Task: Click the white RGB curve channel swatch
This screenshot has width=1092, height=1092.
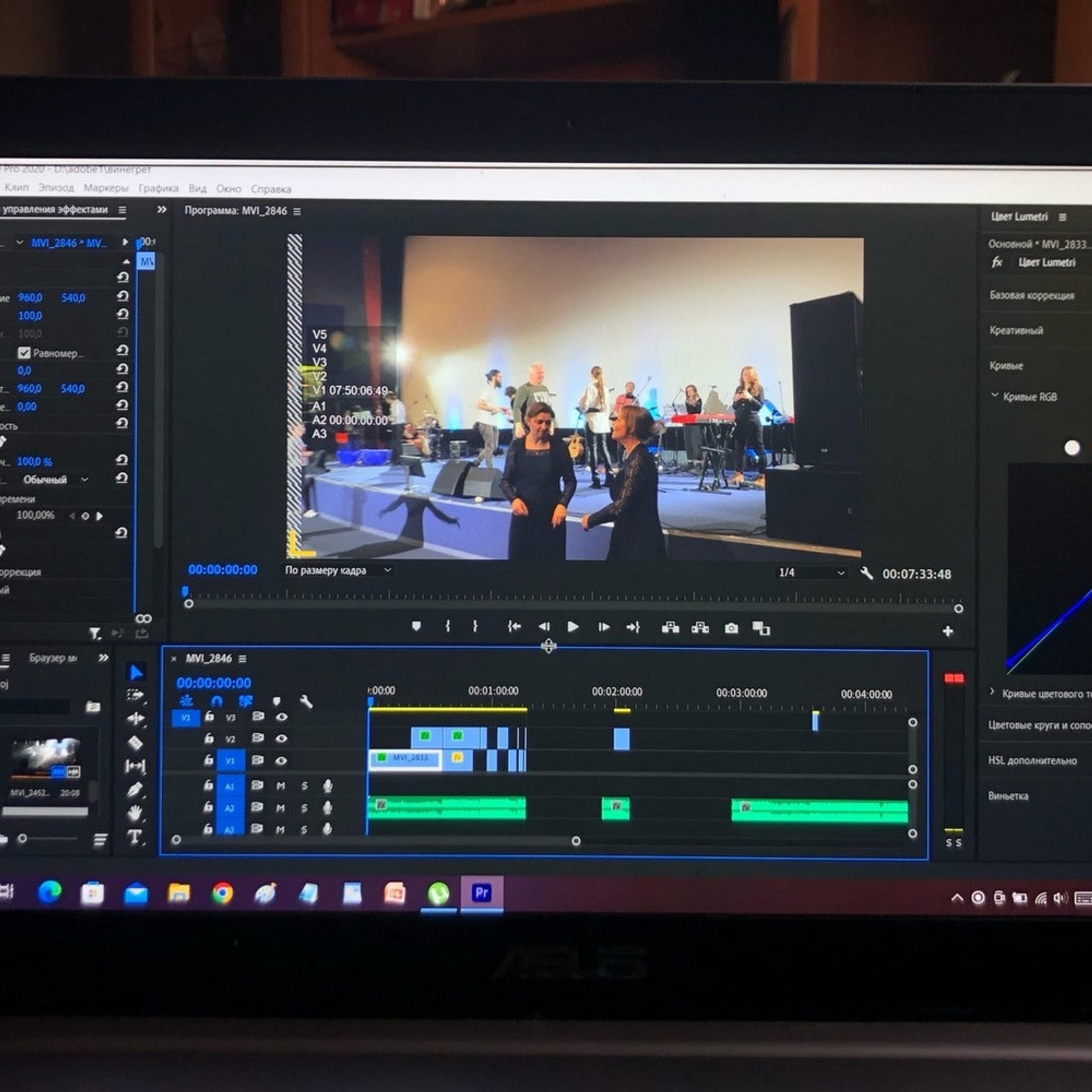Action: point(1072,448)
